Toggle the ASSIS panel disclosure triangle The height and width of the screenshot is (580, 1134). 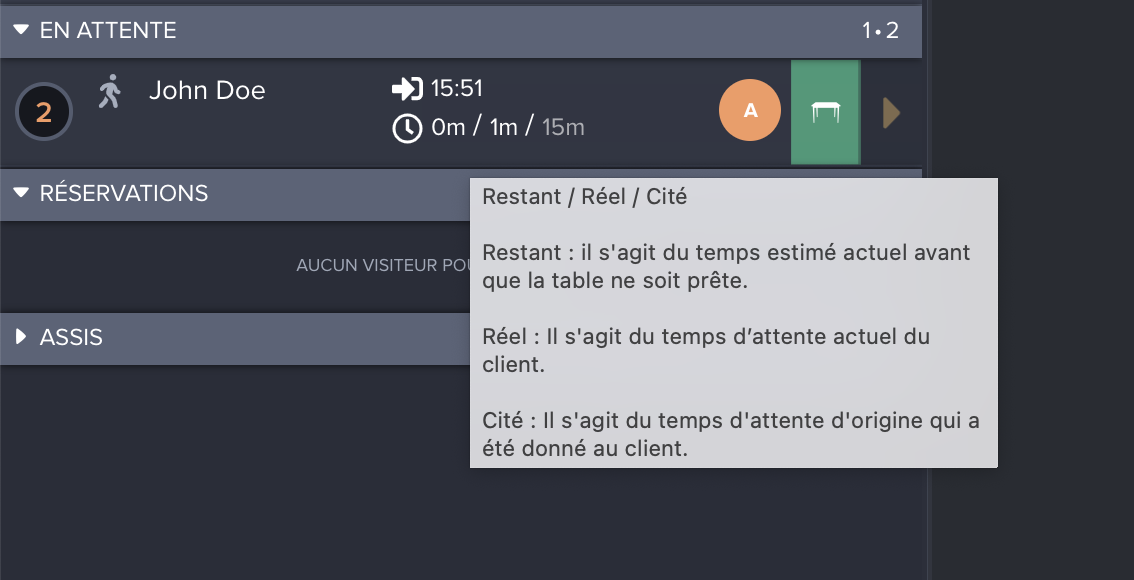coord(21,338)
